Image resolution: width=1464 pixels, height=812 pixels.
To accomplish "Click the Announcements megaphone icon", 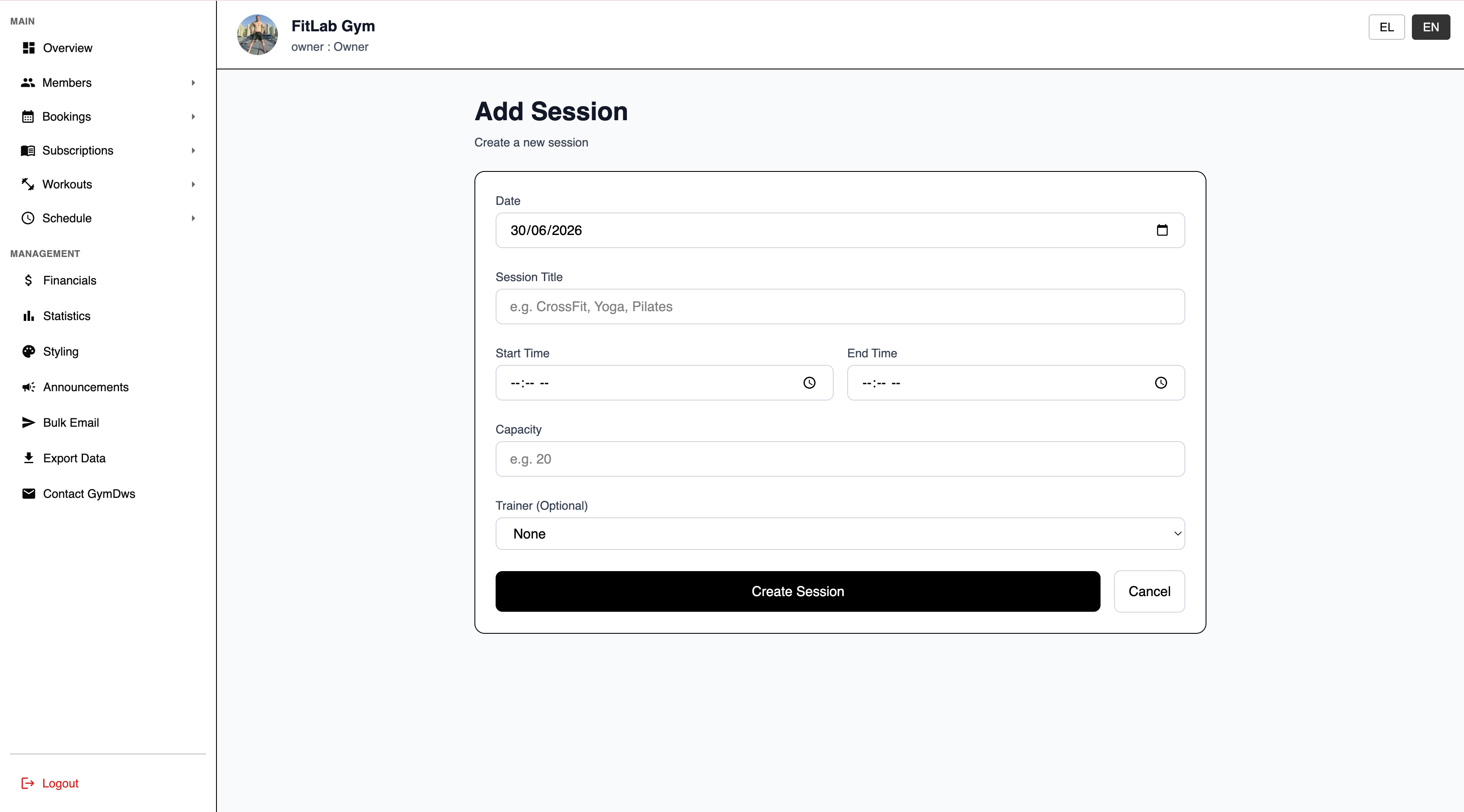I will point(28,387).
